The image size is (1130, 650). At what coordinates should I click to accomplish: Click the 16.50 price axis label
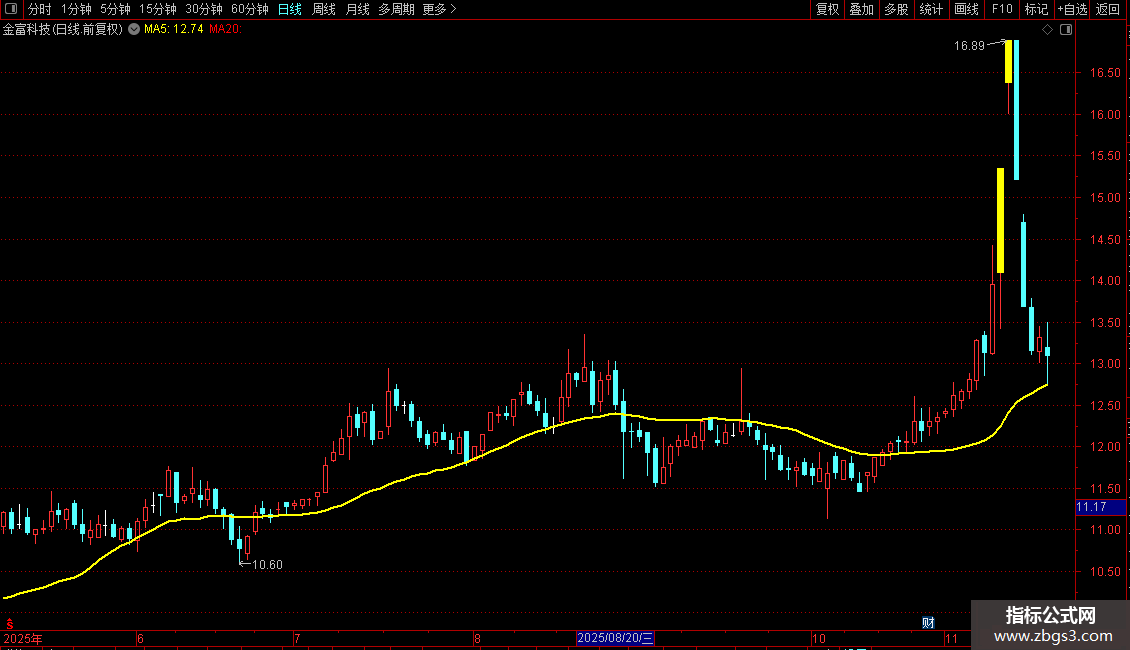(1105, 73)
